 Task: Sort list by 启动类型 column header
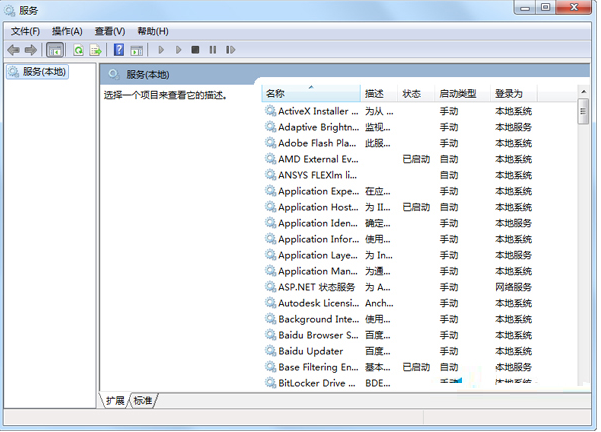[x=458, y=93]
